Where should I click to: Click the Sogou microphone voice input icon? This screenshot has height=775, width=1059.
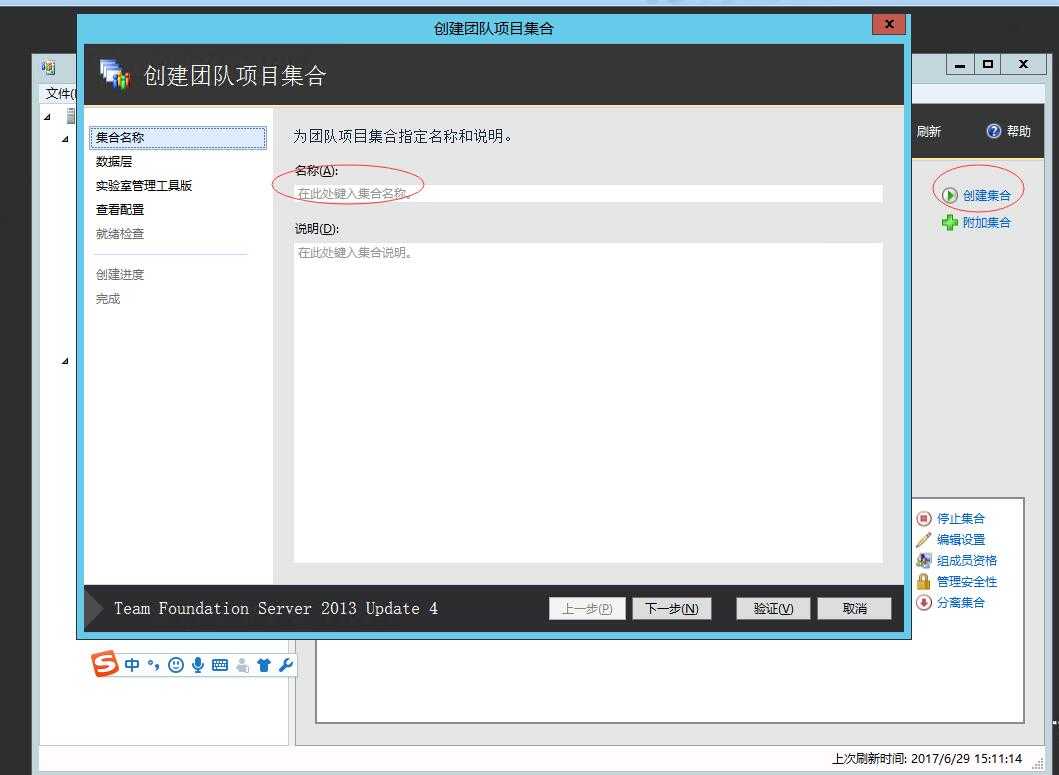[198, 665]
